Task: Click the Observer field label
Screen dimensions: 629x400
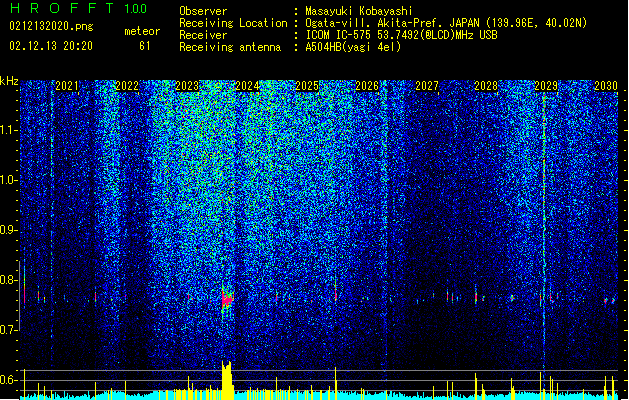Action: pos(203,11)
